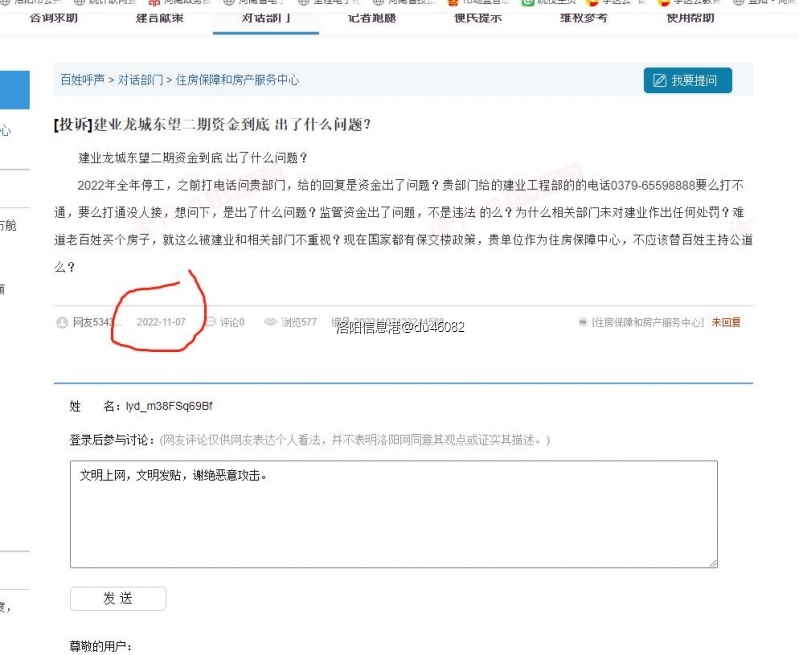Image resolution: width=799 pixels, height=655 pixels.
Task: Go to the 便民提示 tab
Action: pos(478,18)
